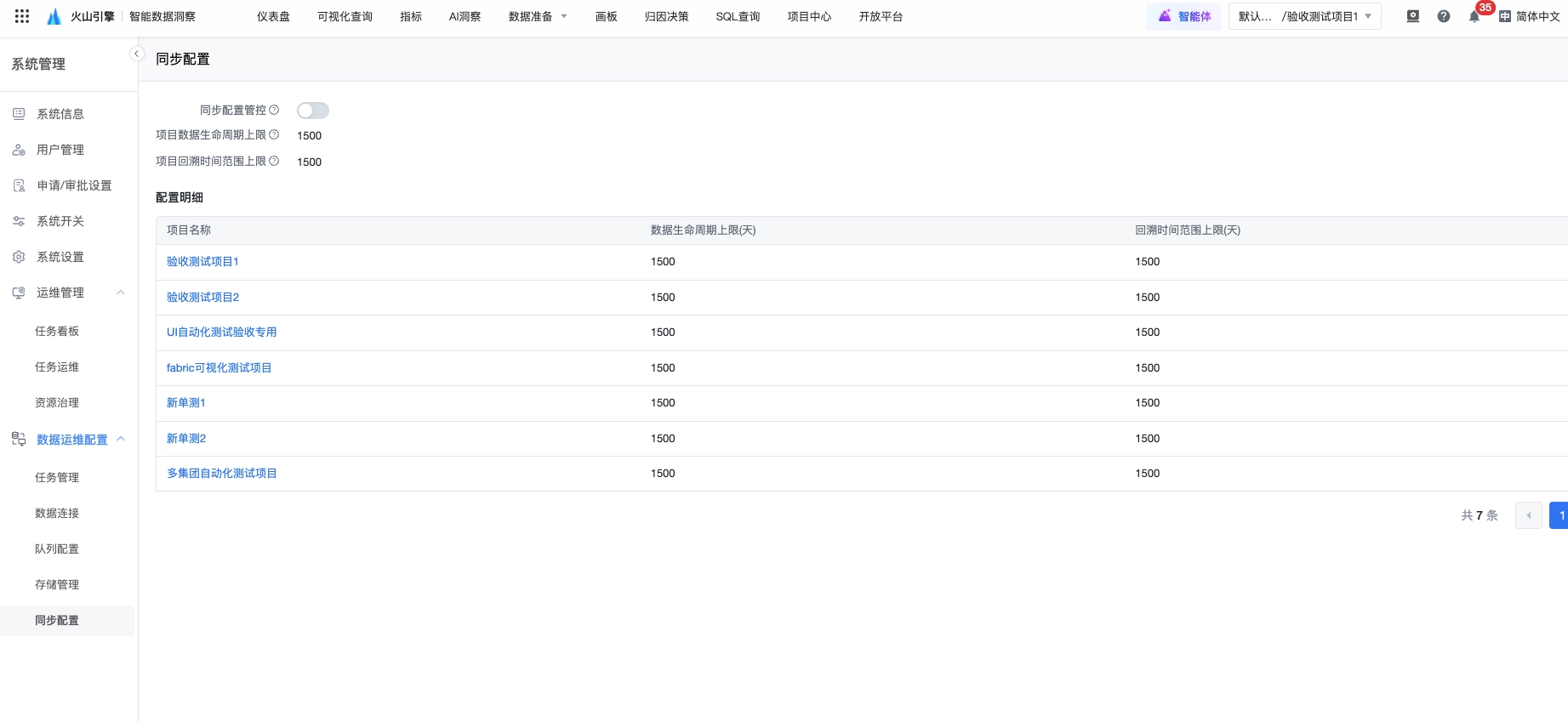Switch language via 简体中文 selector
Viewport: 1568px width, 722px height.
pyautogui.click(x=1529, y=16)
